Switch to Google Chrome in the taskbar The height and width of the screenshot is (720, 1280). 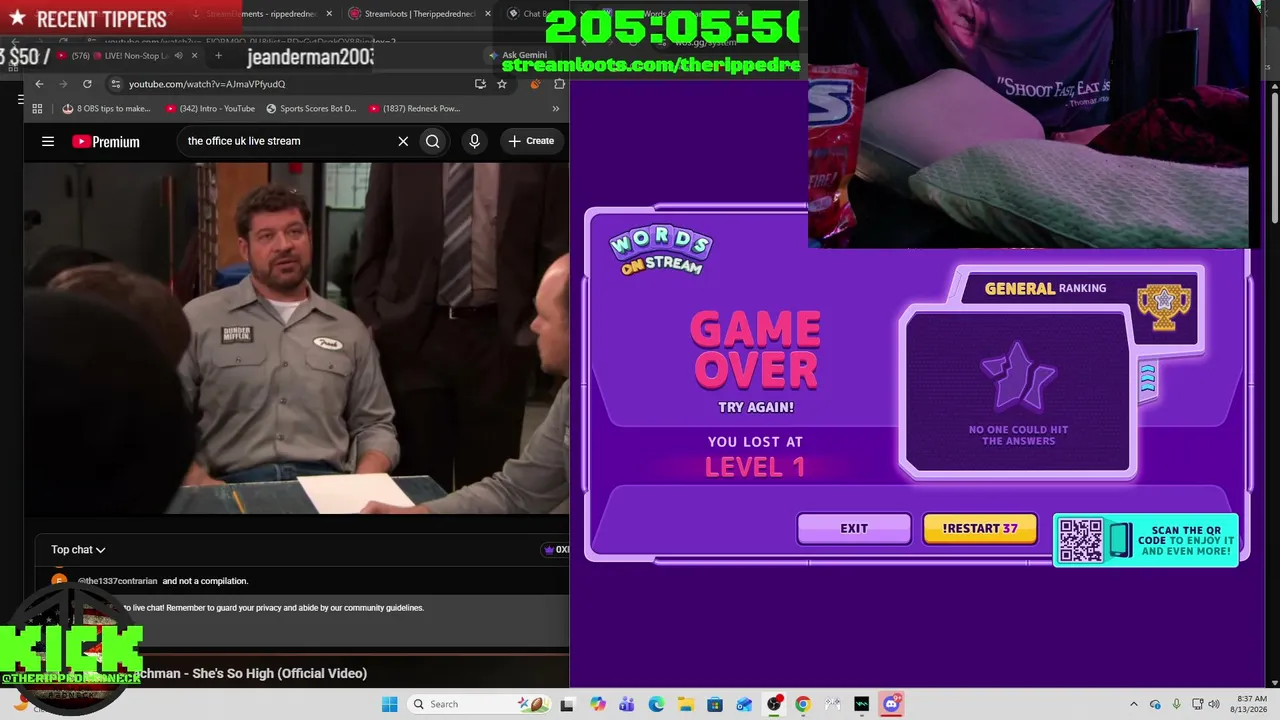803,704
